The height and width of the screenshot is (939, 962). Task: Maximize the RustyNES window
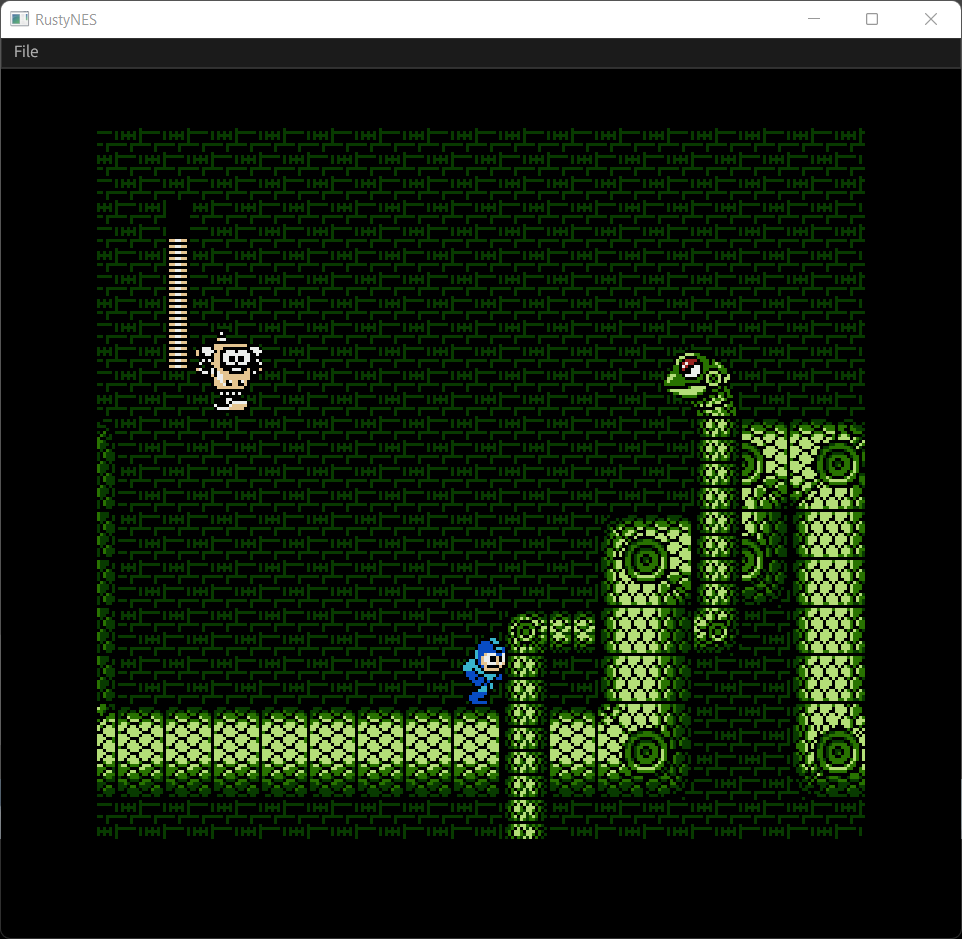pos(871,19)
